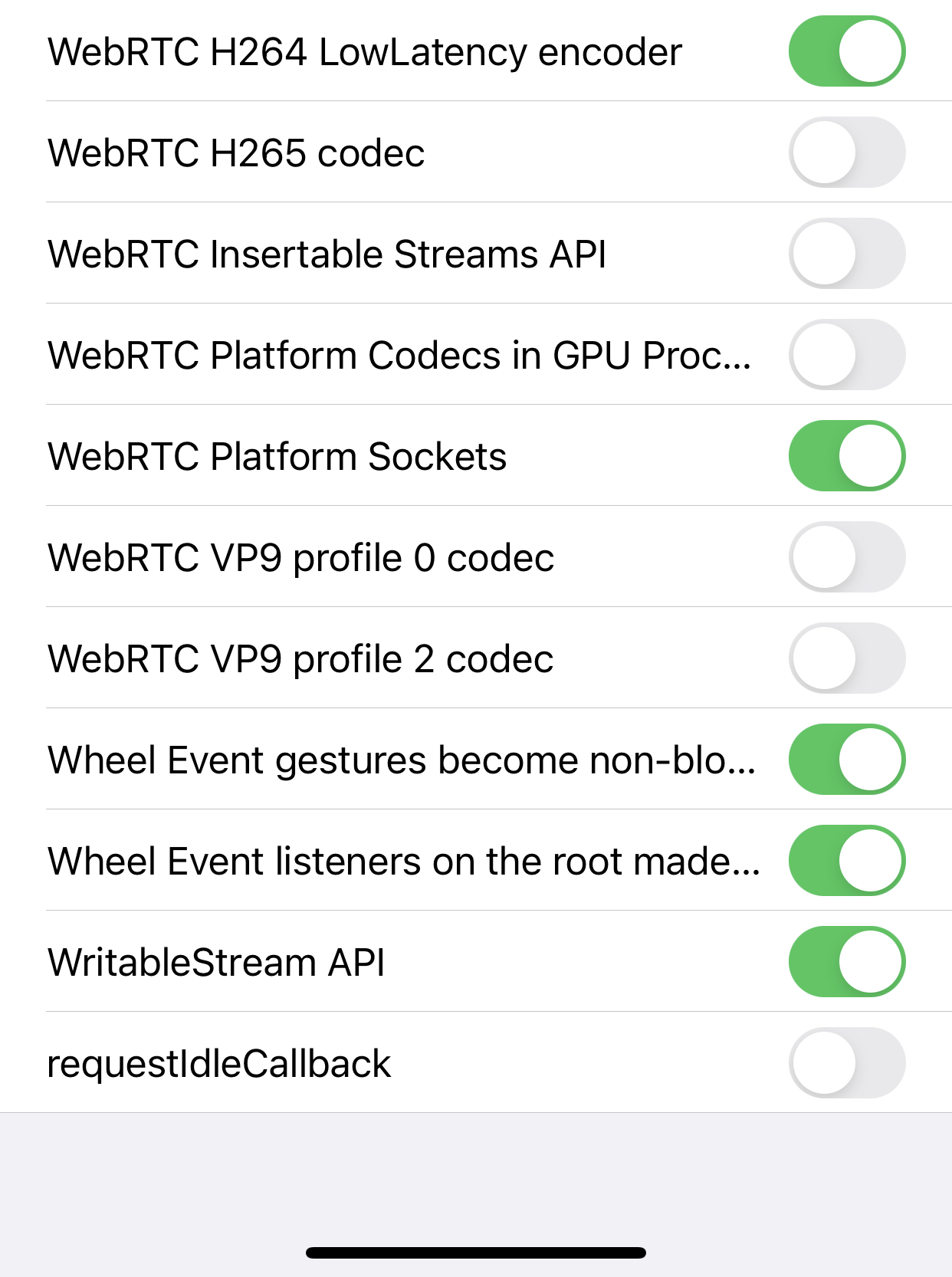Turn on WebRTC Insertable Streams API
Image resolution: width=952 pixels, height=1277 pixels.
(x=847, y=254)
